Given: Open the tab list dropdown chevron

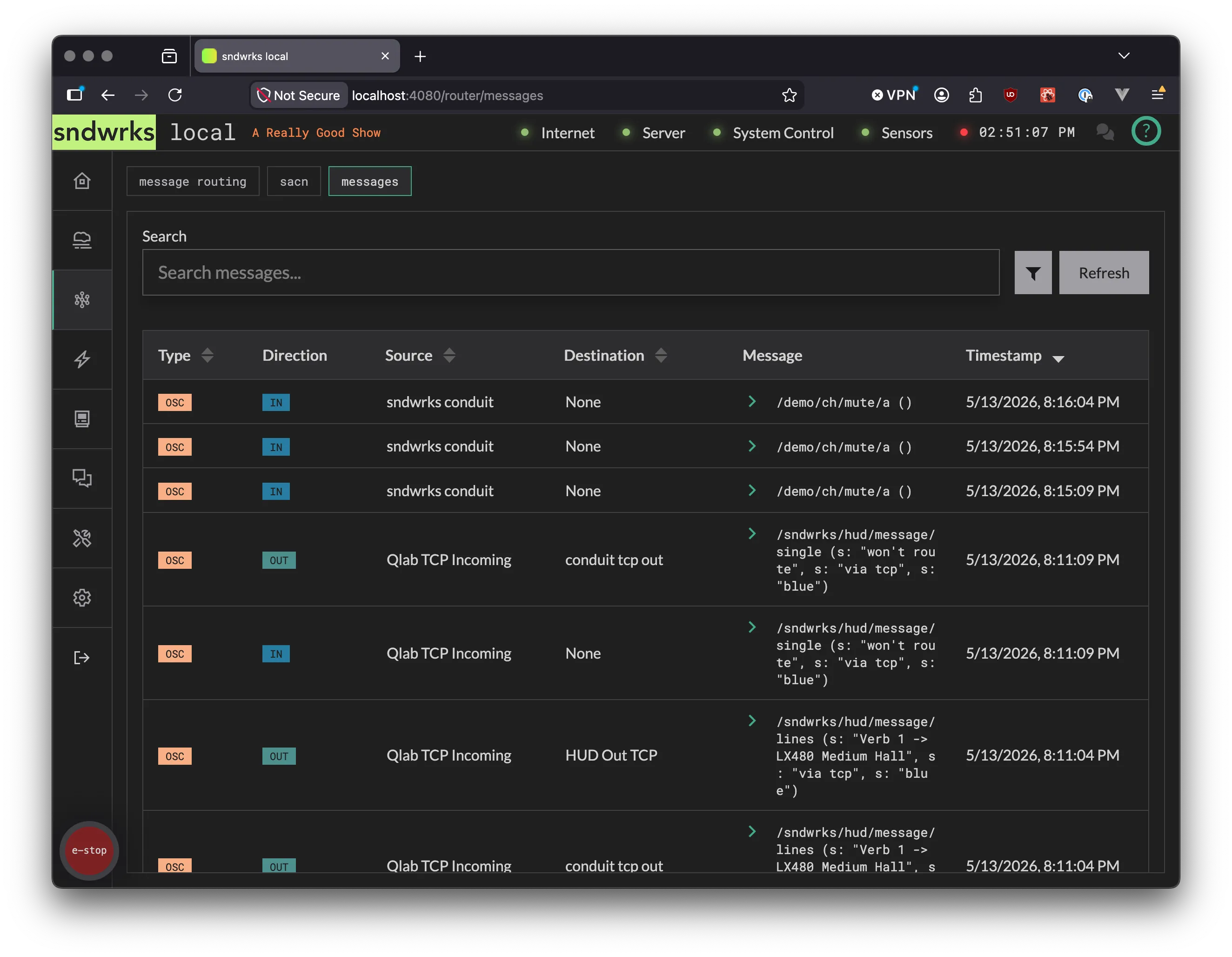Looking at the screenshot, I should tap(1124, 56).
